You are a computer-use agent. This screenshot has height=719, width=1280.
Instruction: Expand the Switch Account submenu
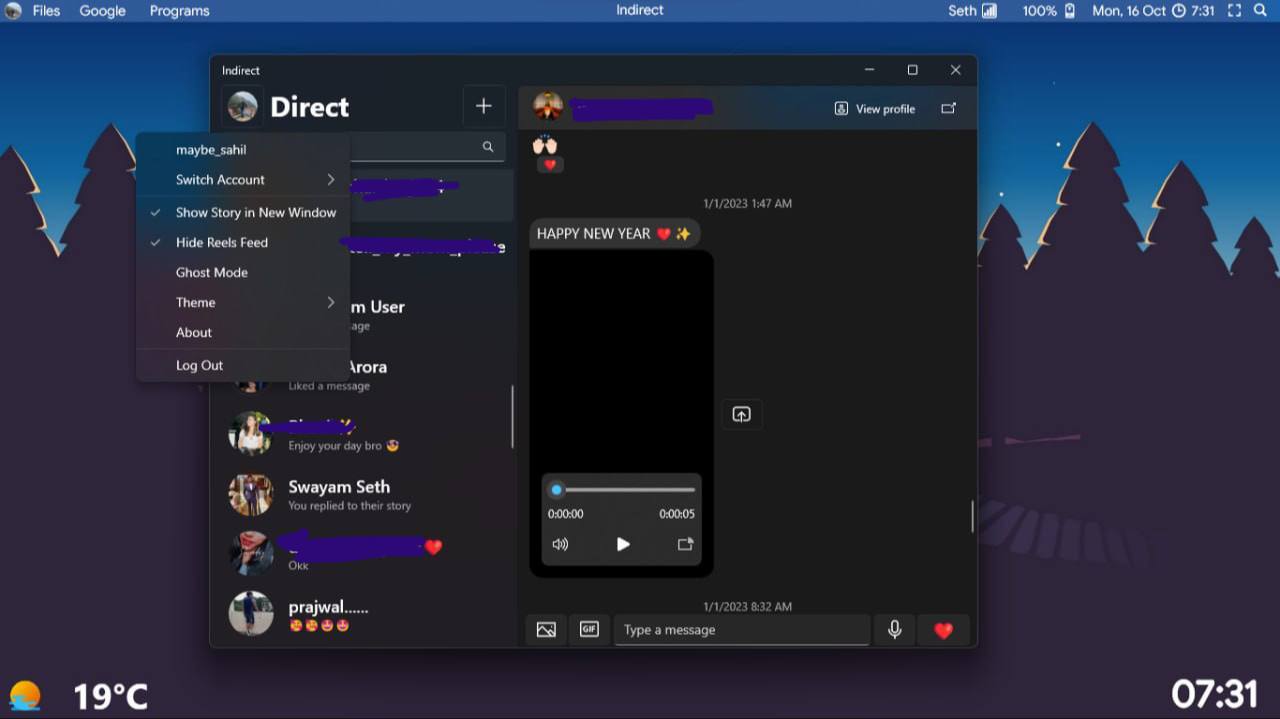pyautogui.click(x=243, y=179)
